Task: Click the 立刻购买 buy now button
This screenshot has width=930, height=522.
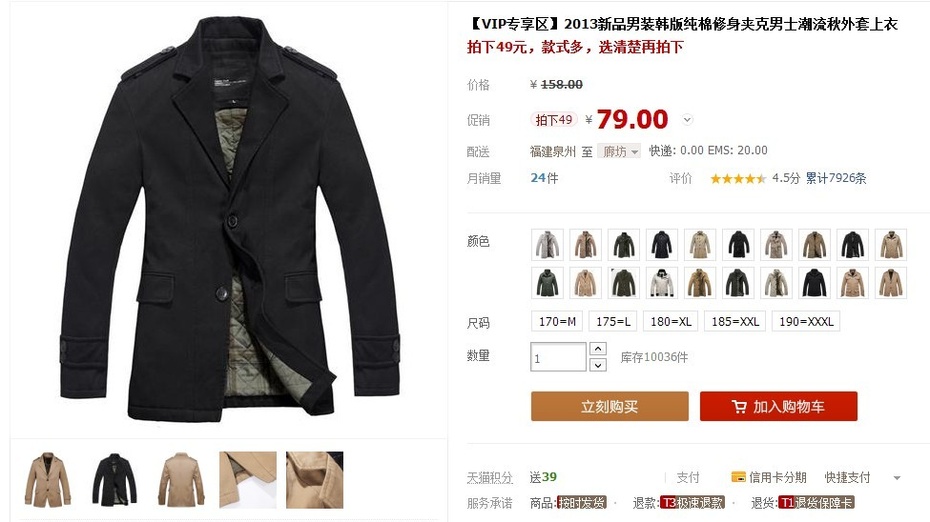Action: (x=610, y=406)
